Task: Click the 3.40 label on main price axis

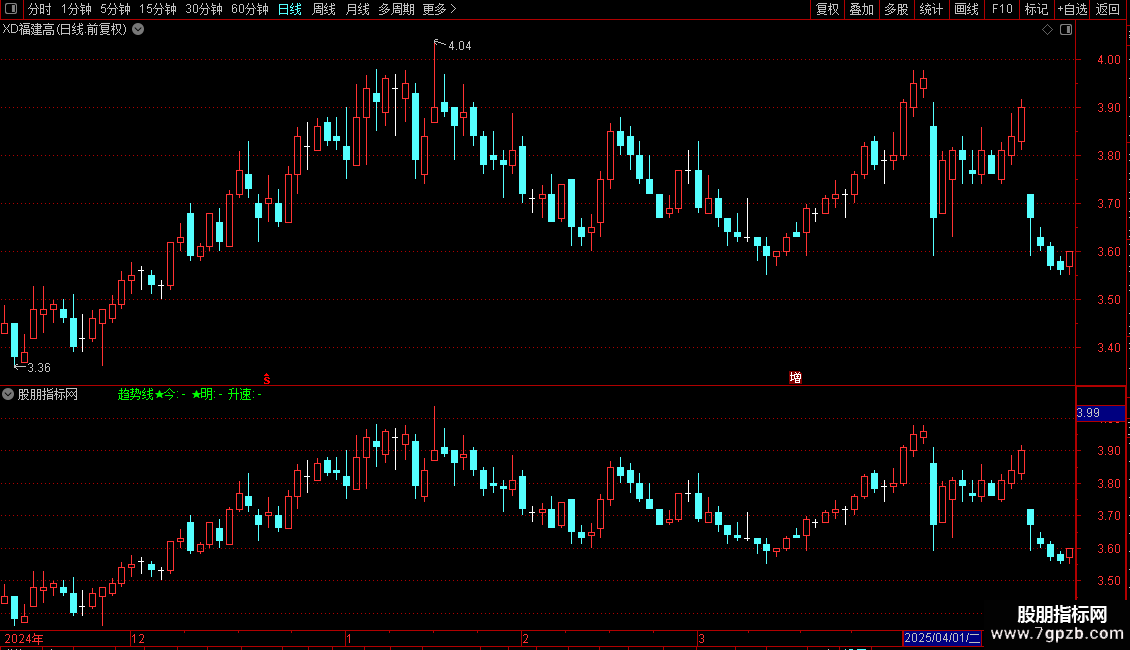Action: click(x=1108, y=347)
